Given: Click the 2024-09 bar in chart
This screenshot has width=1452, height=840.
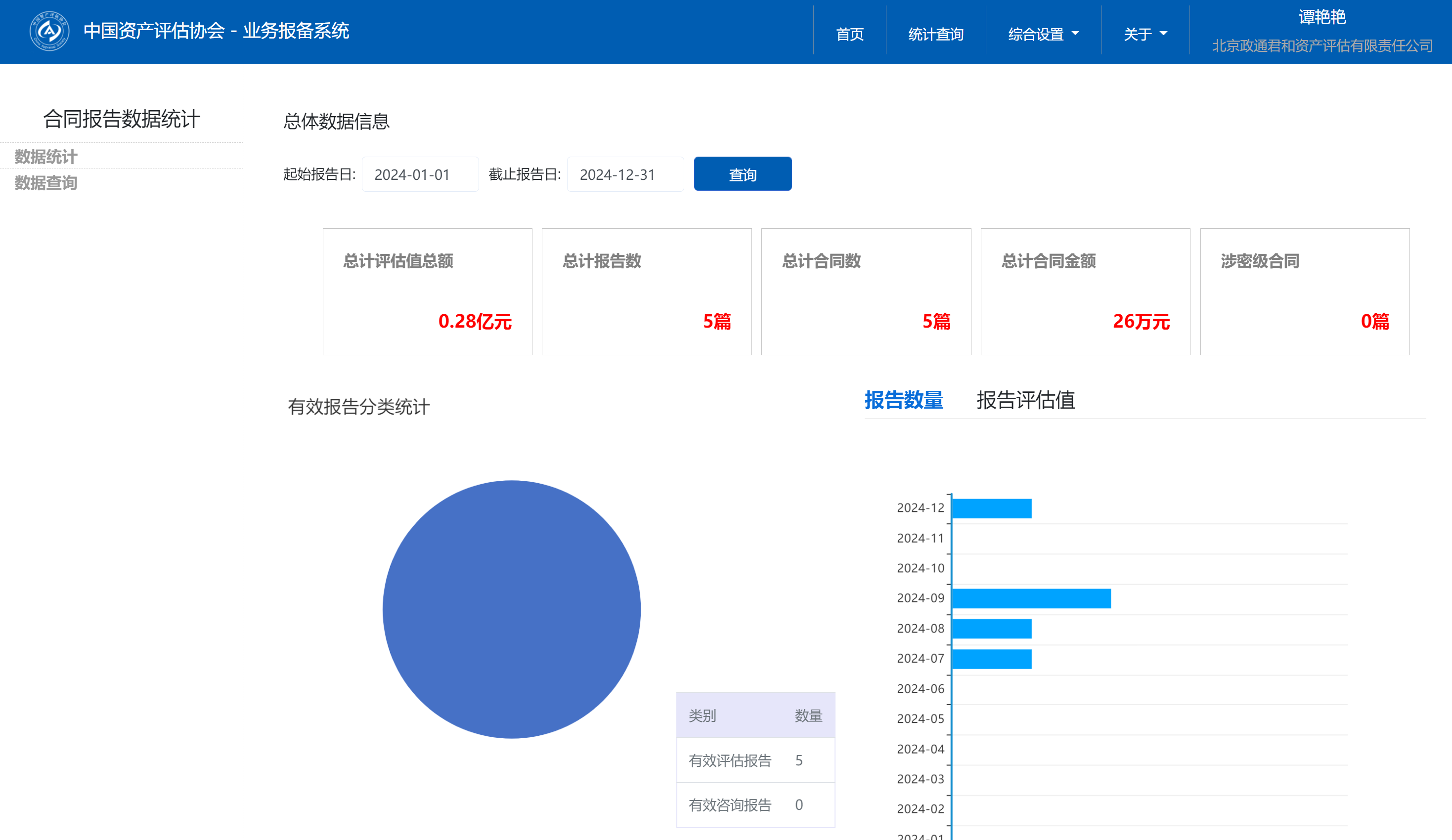Looking at the screenshot, I should click(x=1031, y=599).
